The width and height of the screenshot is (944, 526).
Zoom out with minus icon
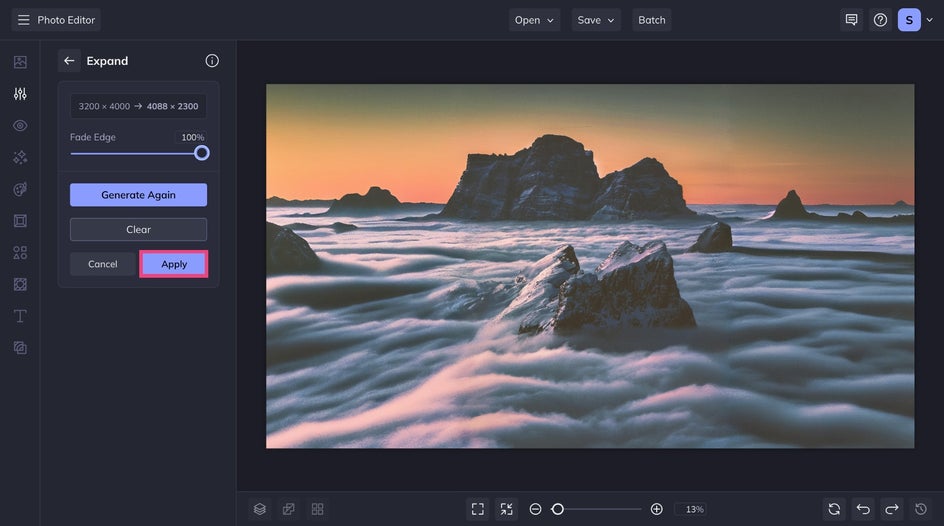point(535,509)
